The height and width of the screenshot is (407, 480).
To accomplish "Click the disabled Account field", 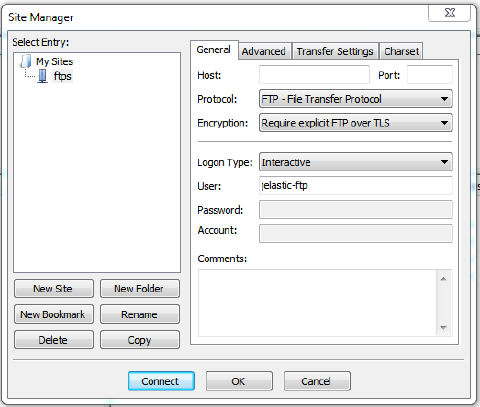I will click(x=356, y=233).
